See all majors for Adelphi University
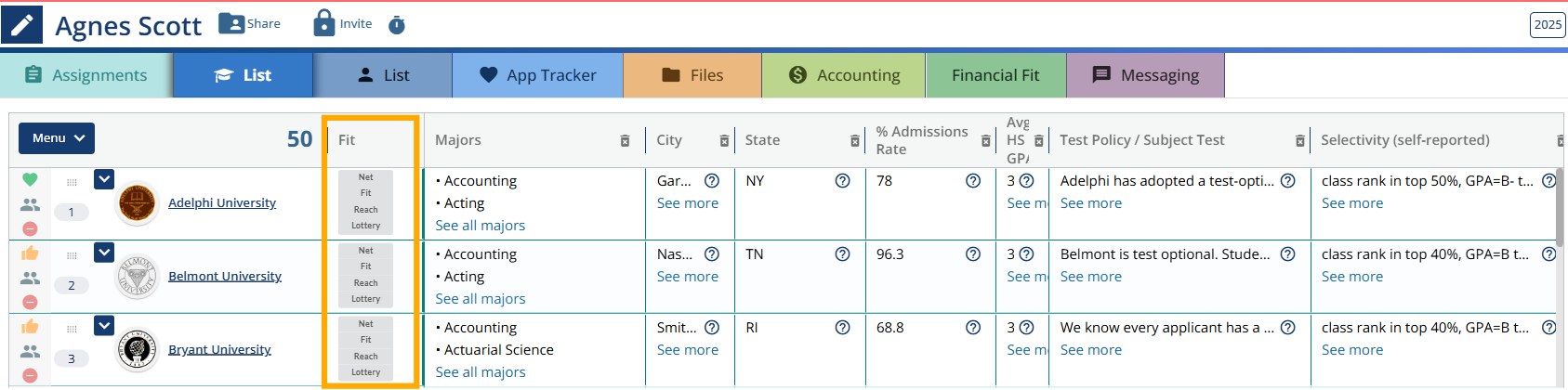This screenshot has height=390, width=1568. tap(481, 226)
